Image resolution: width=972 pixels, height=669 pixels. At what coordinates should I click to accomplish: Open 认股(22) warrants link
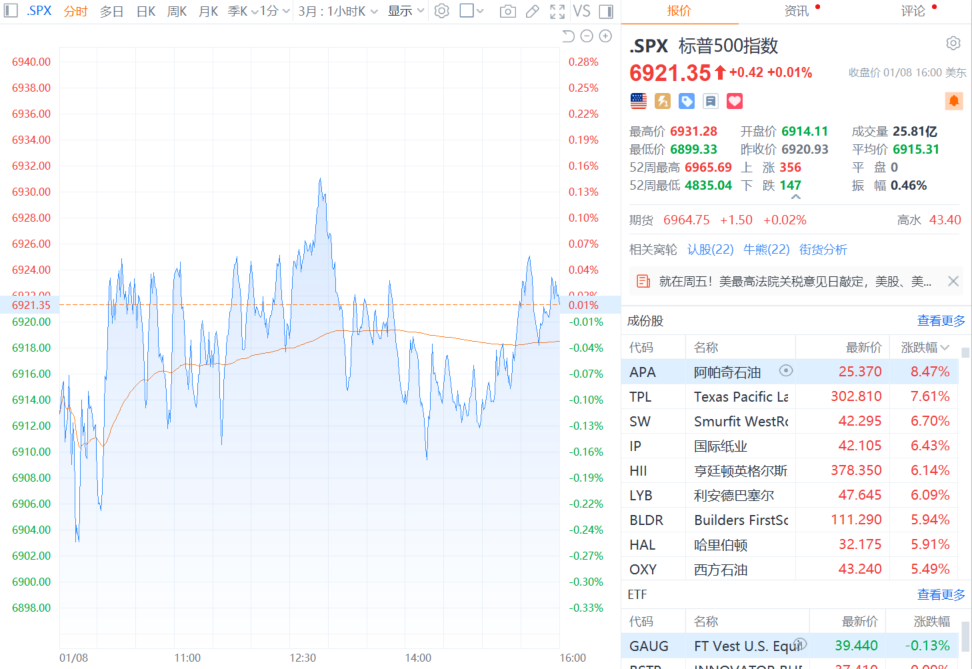point(710,249)
